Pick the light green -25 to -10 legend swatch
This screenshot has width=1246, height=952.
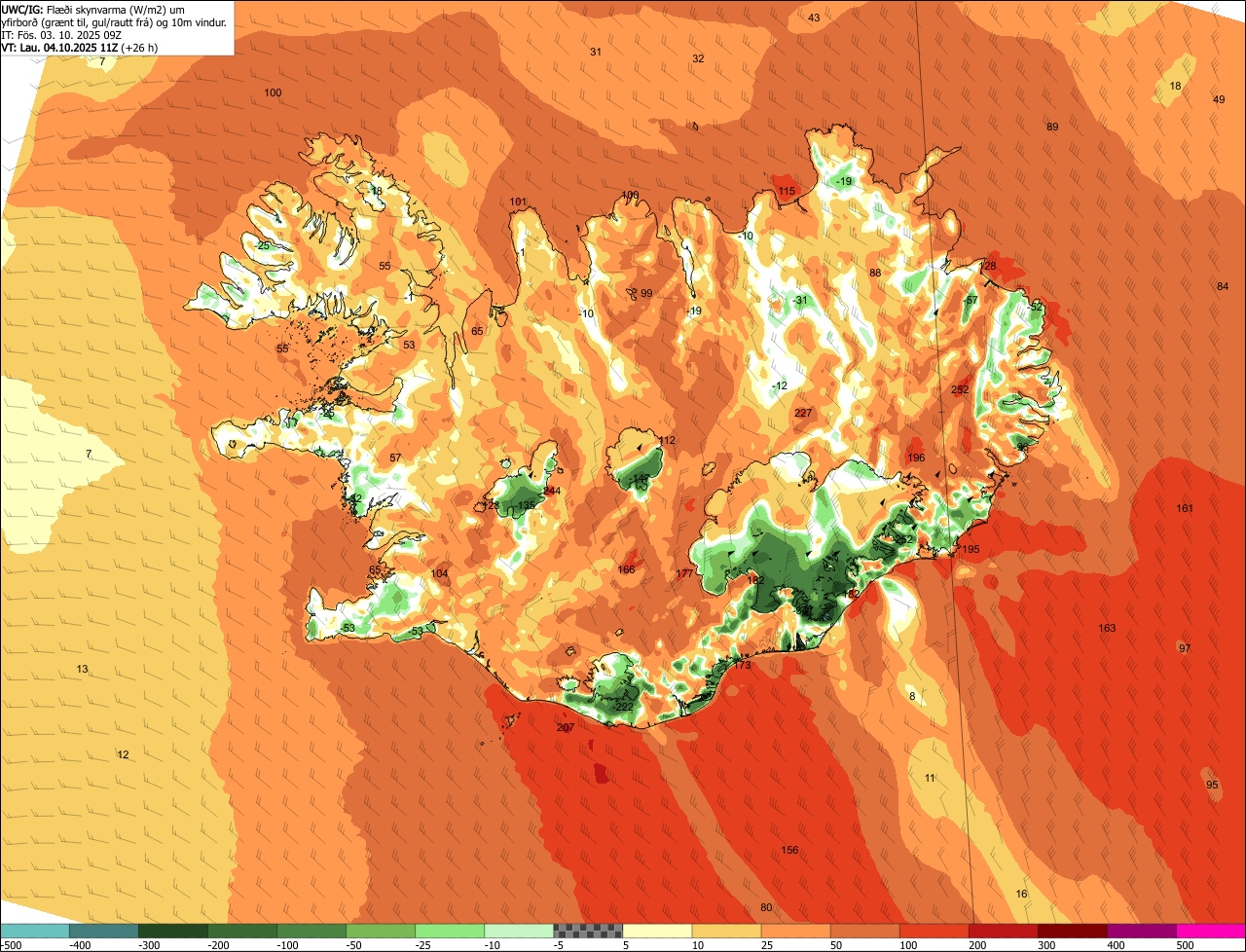(449, 931)
